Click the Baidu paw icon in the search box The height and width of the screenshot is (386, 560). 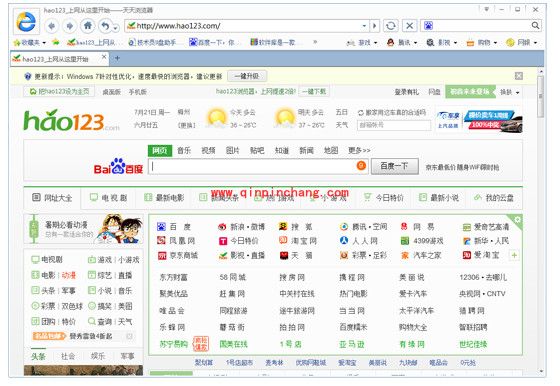click(428, 25)
